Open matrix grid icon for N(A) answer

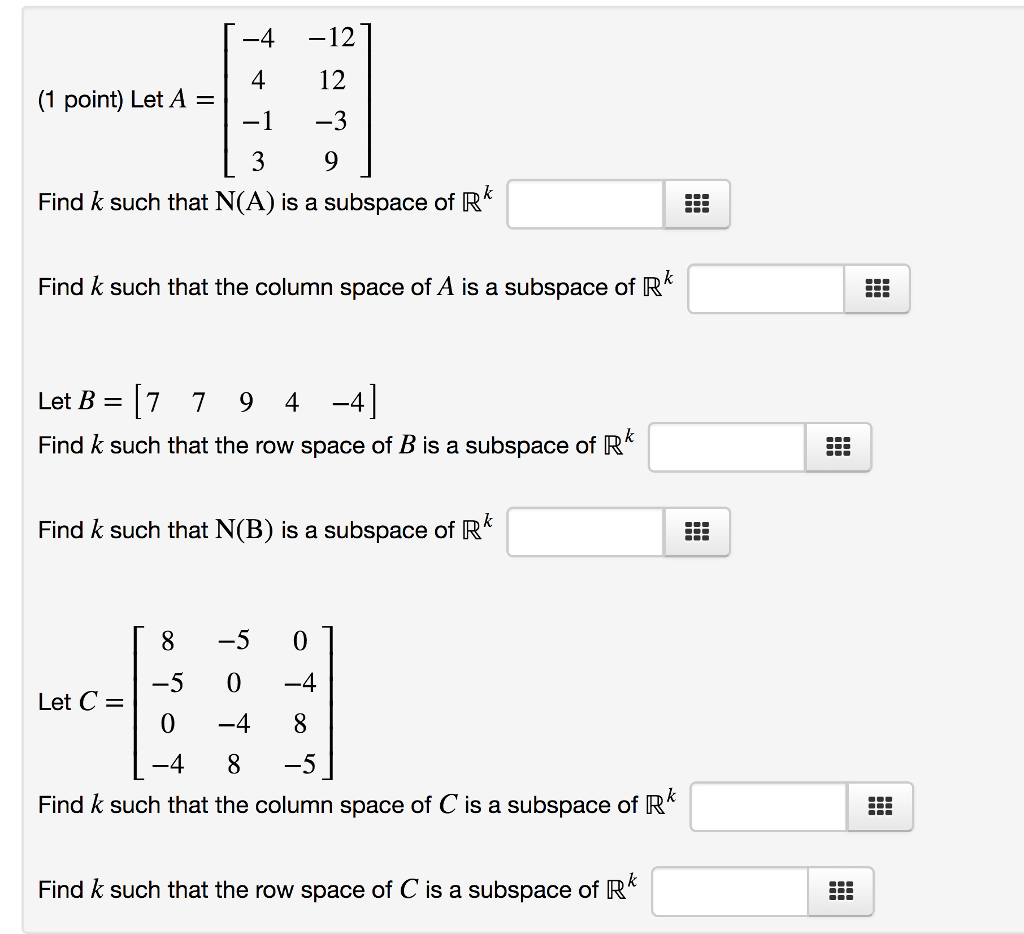pyautogui.click(x=697, y=205)
